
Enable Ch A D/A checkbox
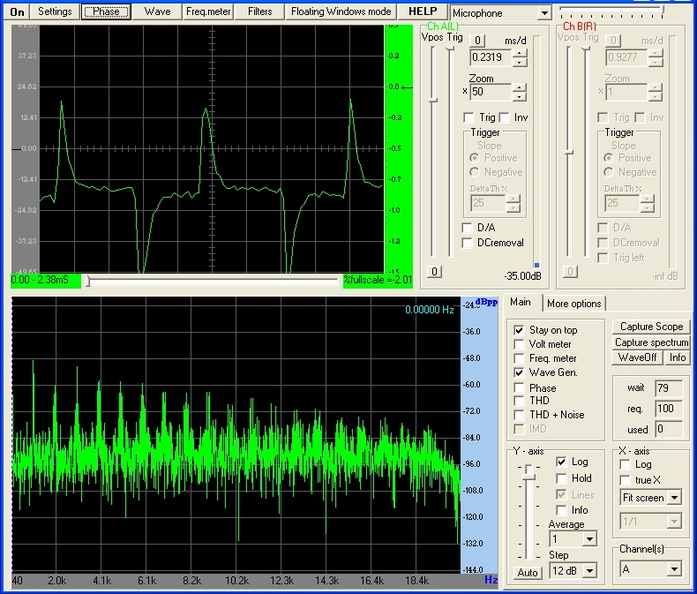click(x=467, y=228)
